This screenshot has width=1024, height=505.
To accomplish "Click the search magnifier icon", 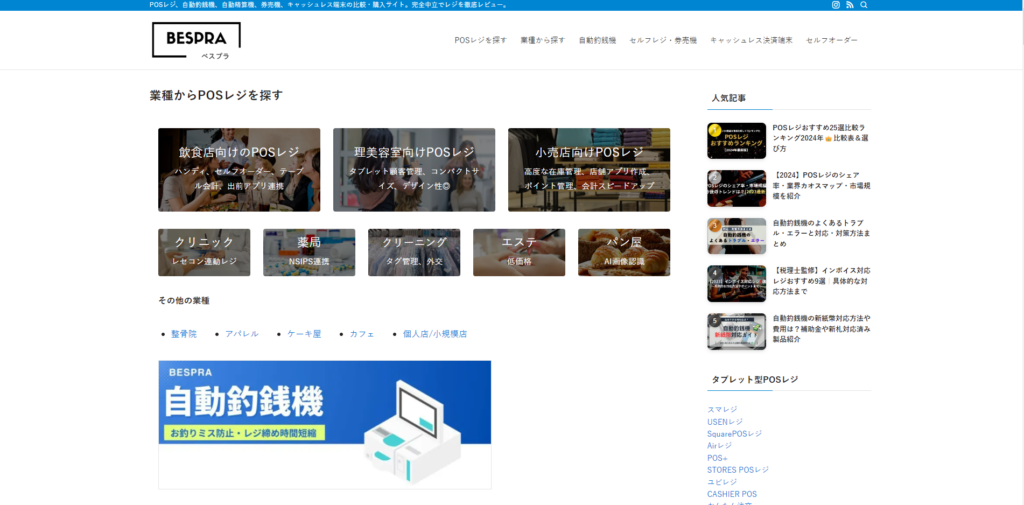I will click(x=864, y=5).
